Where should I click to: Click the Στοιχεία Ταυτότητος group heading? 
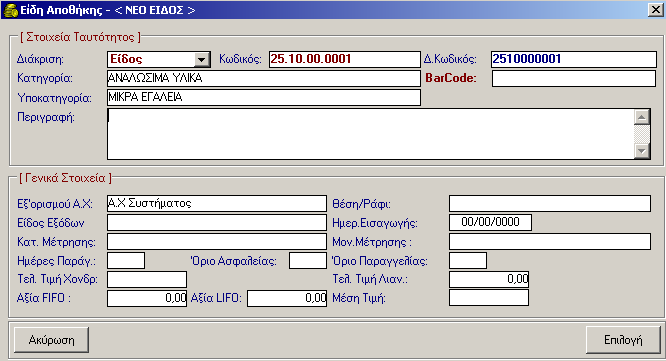(80, 37)
